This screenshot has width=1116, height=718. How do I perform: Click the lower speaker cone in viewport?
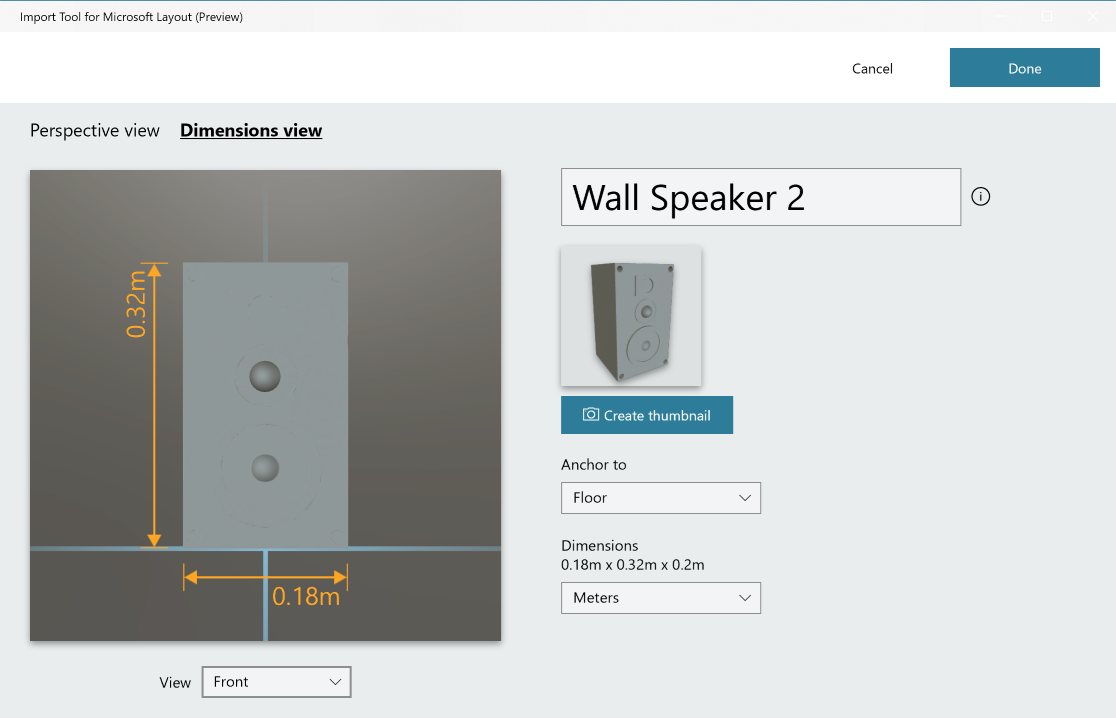click(265, 468)
